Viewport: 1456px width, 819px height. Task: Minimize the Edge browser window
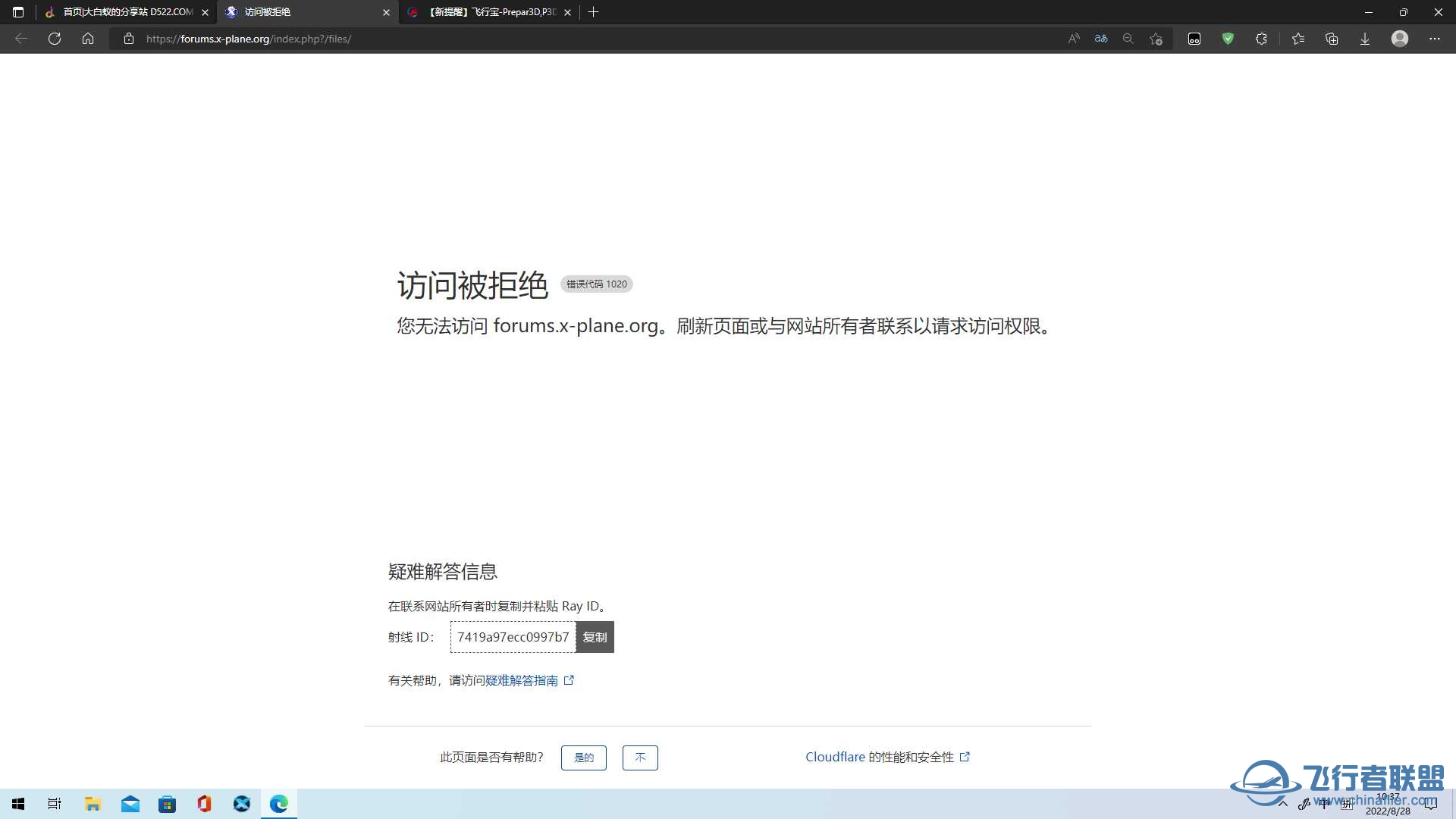tap(1369, 12)
